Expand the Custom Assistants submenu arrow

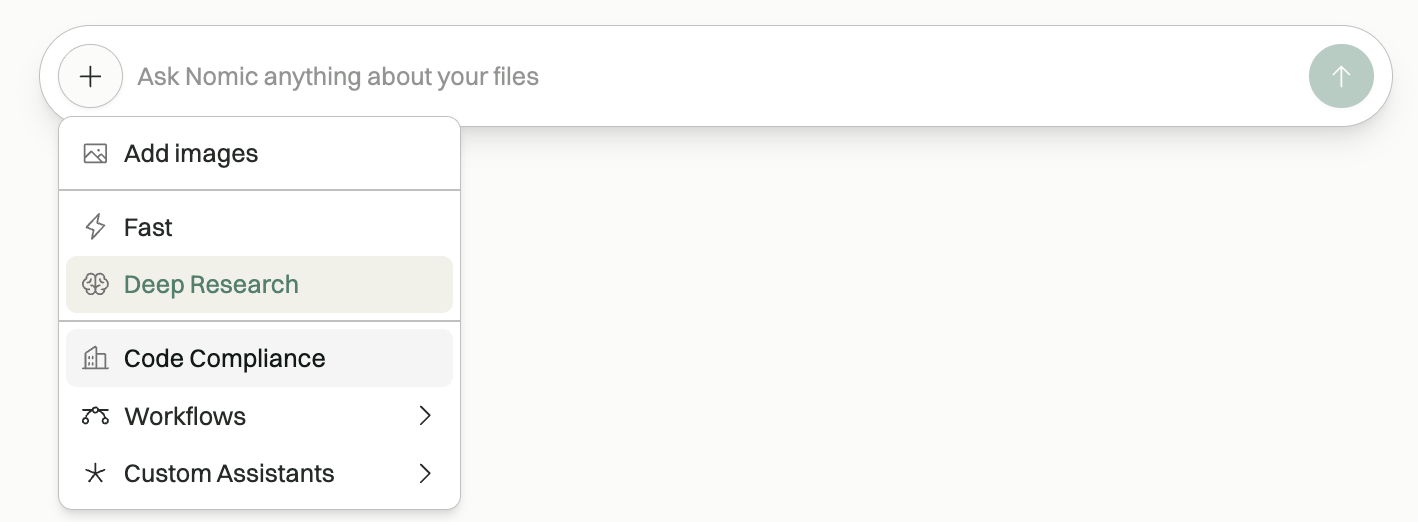(425, 473)
